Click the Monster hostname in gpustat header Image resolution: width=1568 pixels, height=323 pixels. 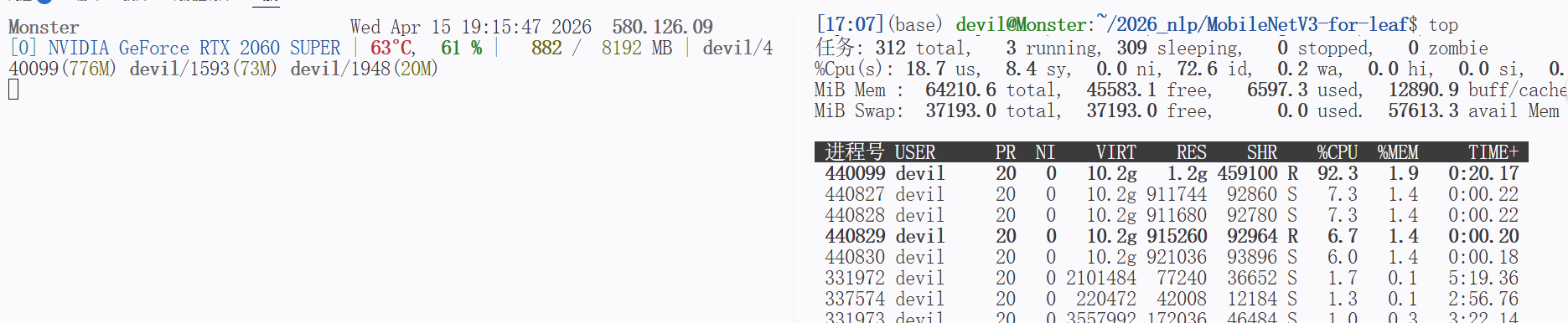44,27
